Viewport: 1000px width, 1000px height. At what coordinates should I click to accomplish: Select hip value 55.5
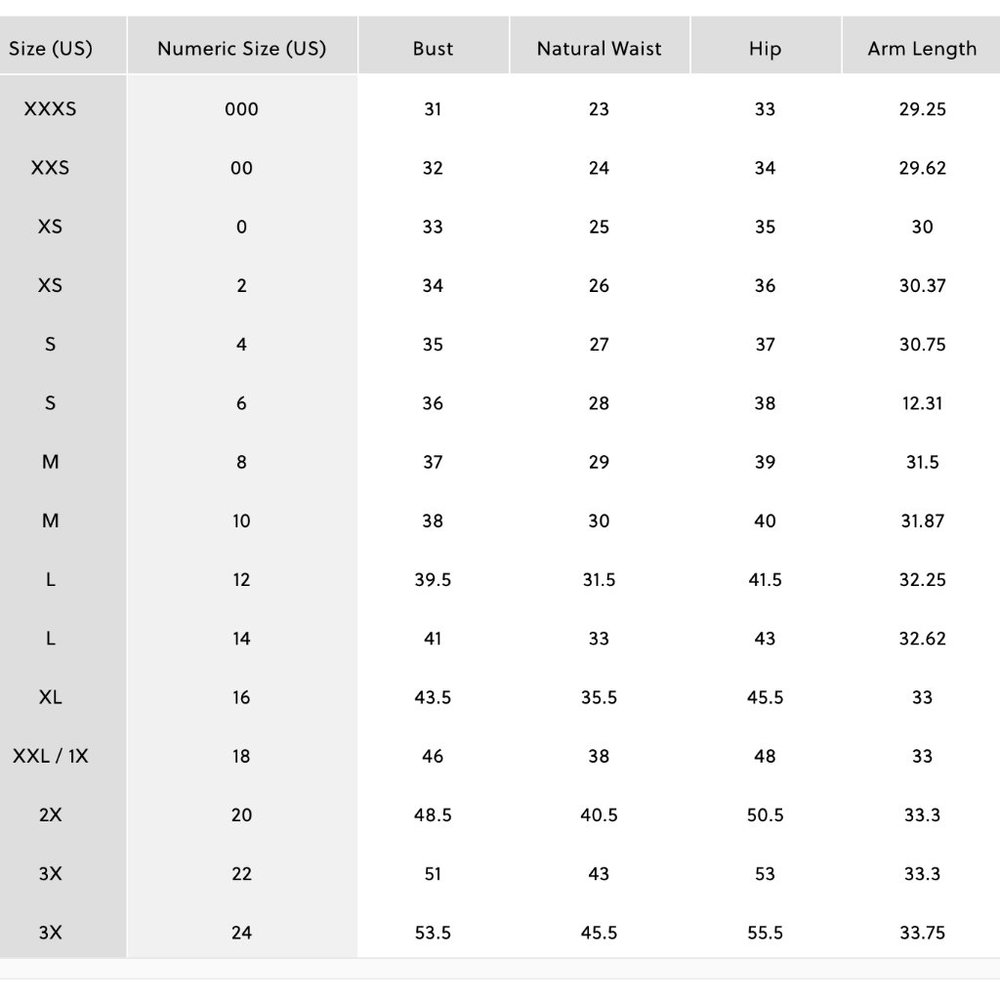pos(765,932)
